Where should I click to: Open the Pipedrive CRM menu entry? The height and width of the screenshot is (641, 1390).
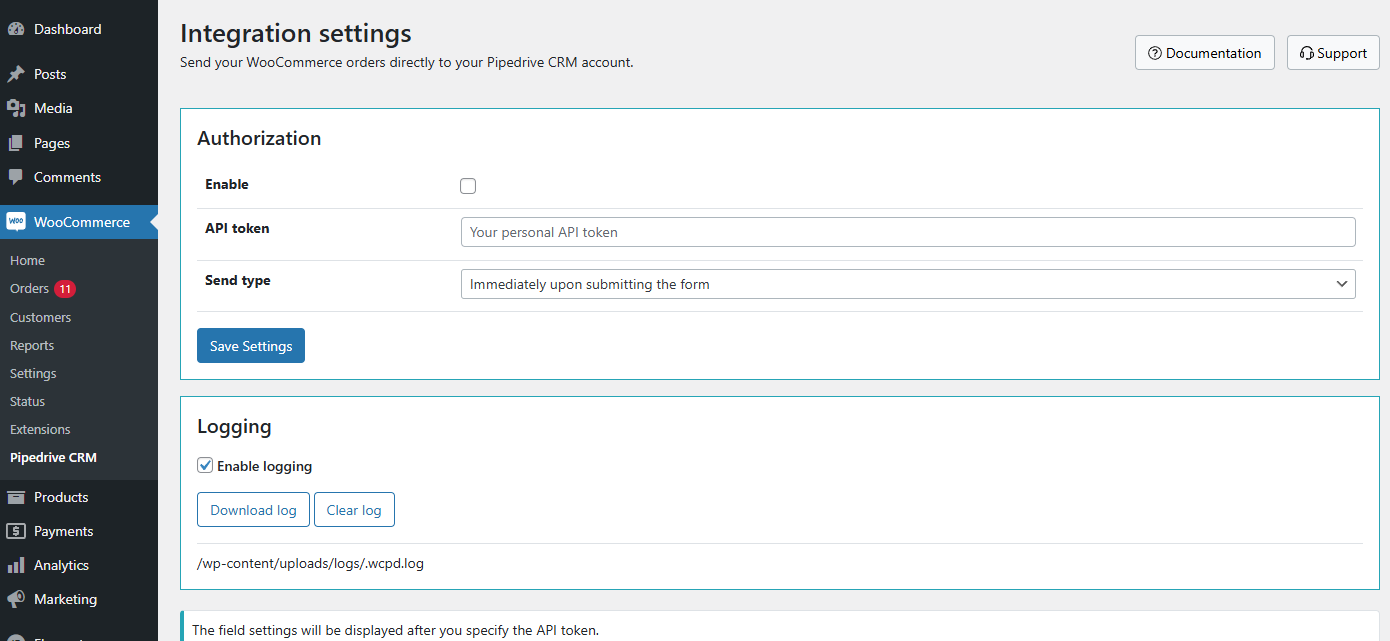tap(52, 457)
